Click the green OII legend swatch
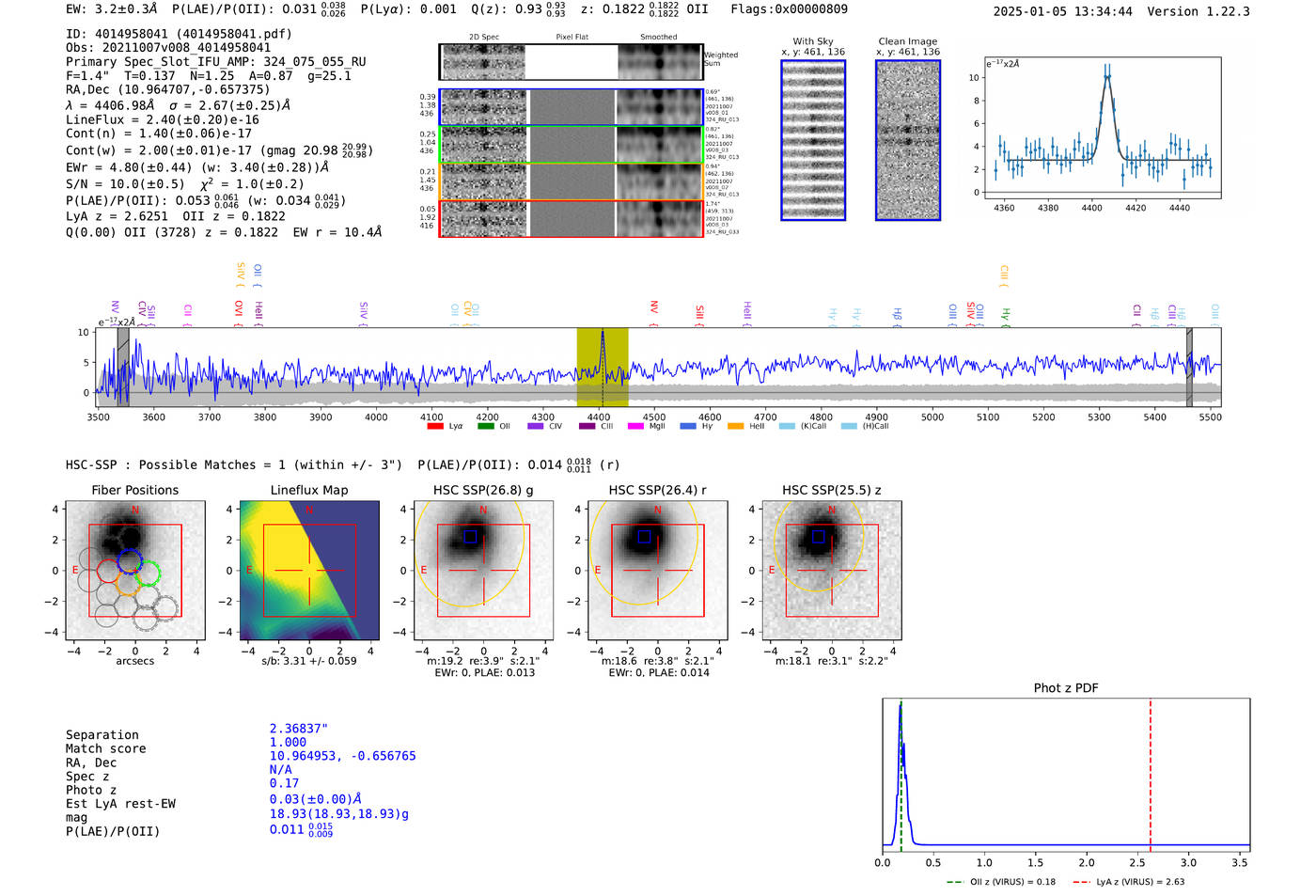Screen dimensions: 1316x896 485,426
